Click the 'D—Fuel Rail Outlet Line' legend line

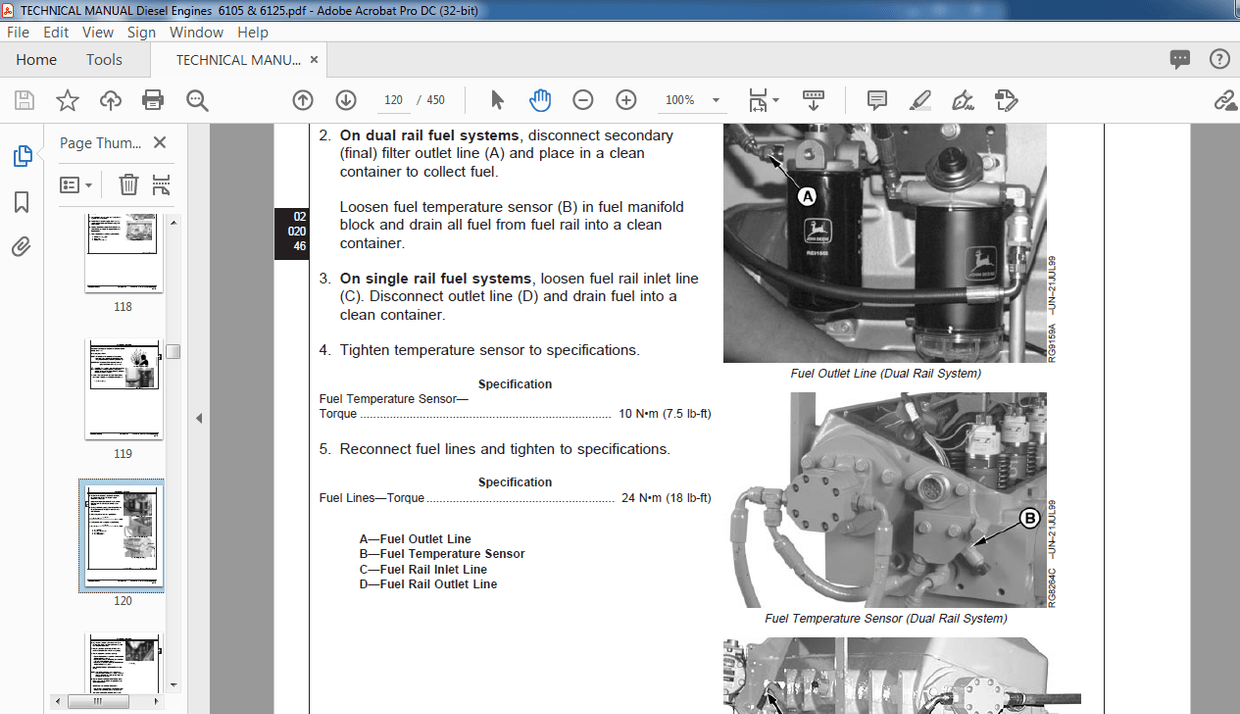click(x=428, y=584)
